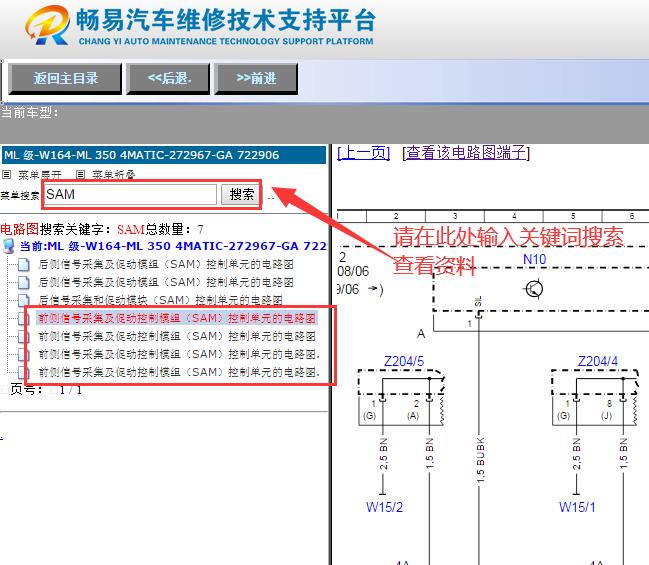The width and height of the screenshot is (649, 565).
Task: Click the W15/2 ground label
Action: 385,507
